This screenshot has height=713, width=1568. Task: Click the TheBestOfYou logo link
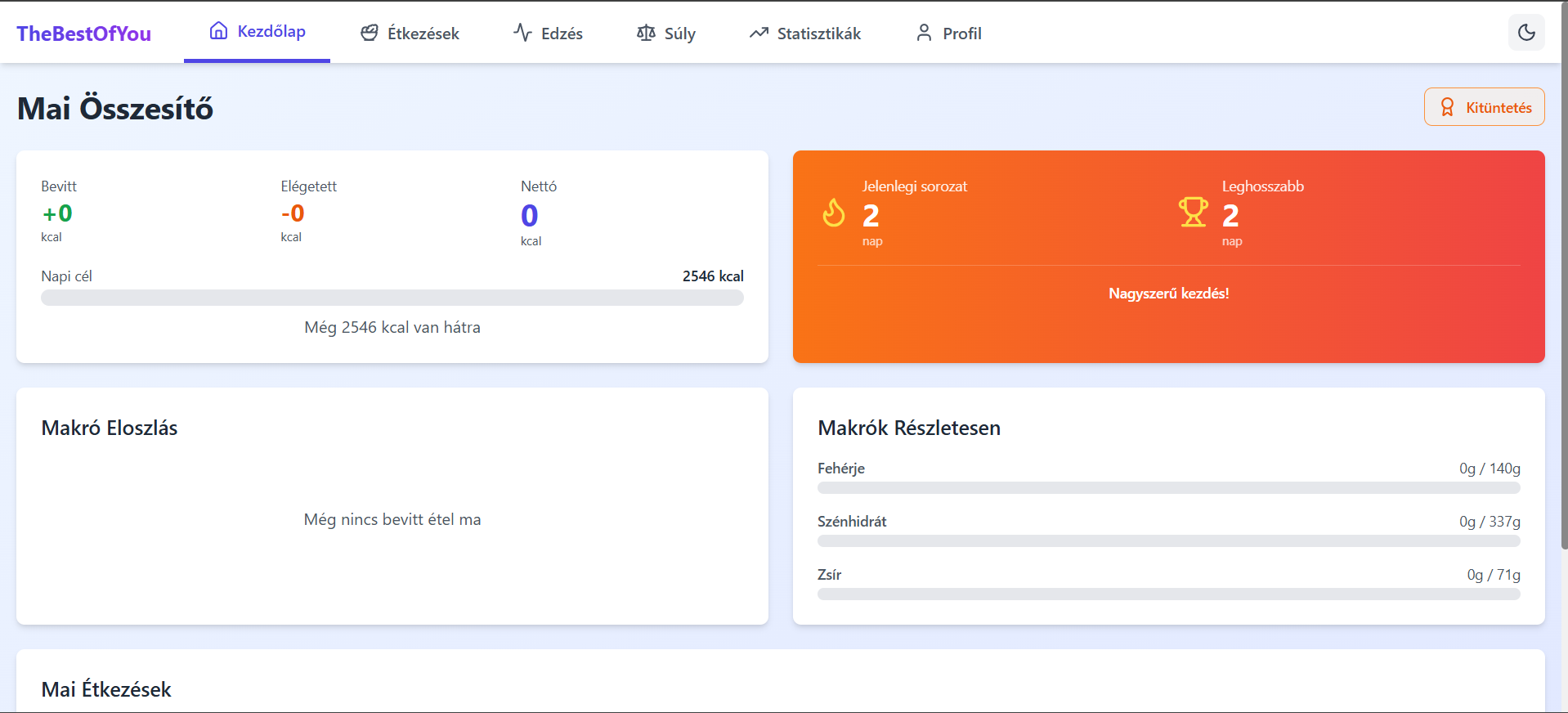pos(83,34)
